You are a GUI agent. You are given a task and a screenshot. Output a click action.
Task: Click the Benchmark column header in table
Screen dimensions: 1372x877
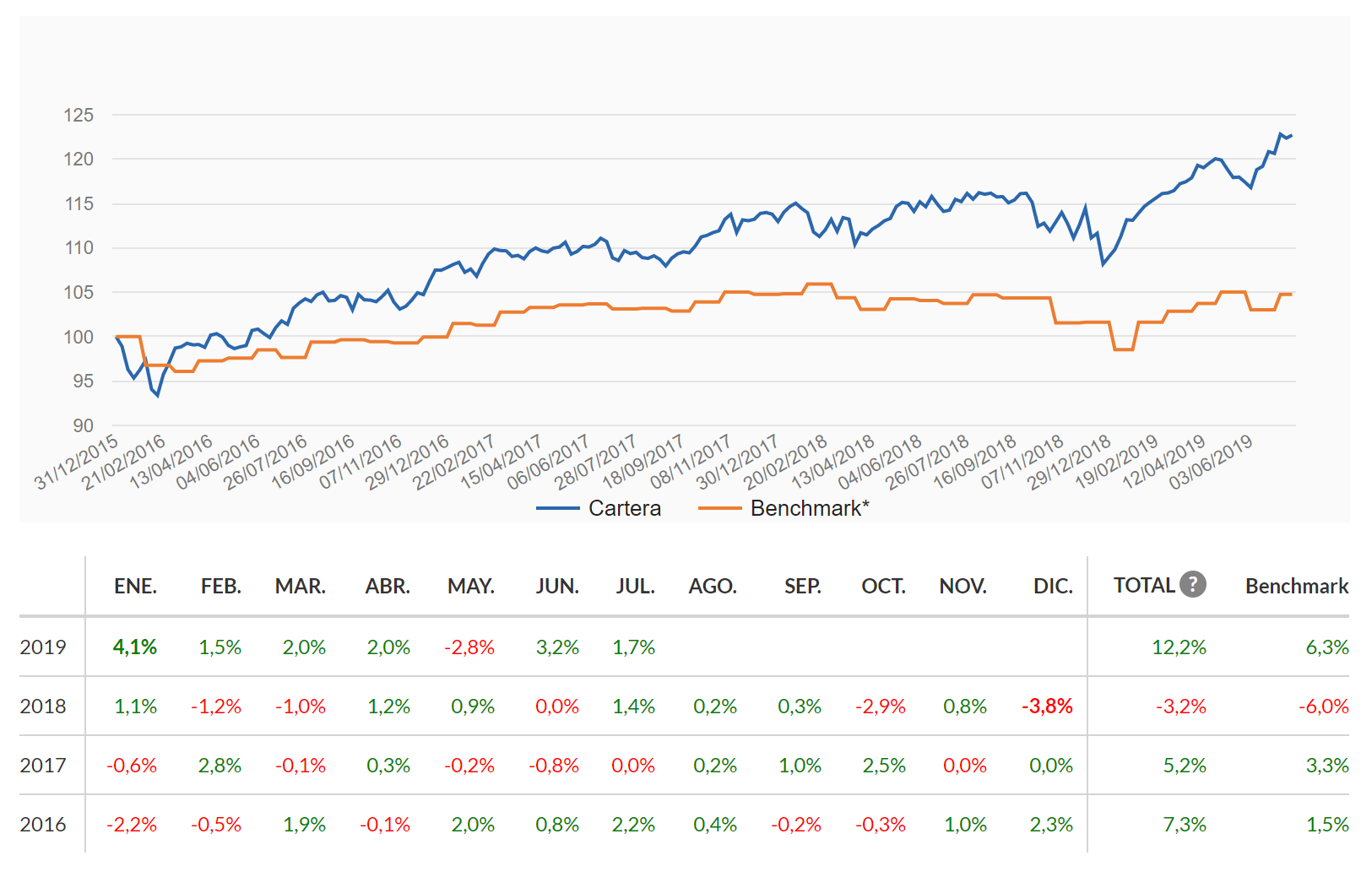tap(1296, 586)
